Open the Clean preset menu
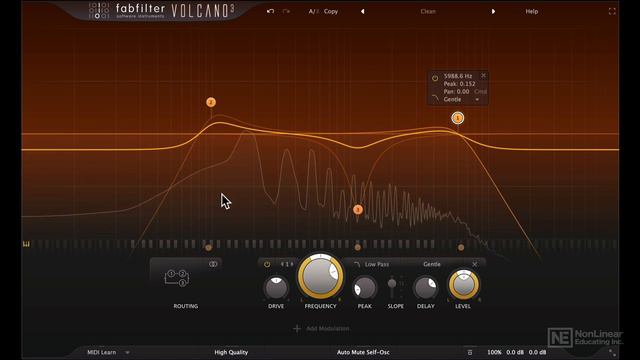Image resolution: width=640 pixels, height=360 pixels. (x=428, y=11)
